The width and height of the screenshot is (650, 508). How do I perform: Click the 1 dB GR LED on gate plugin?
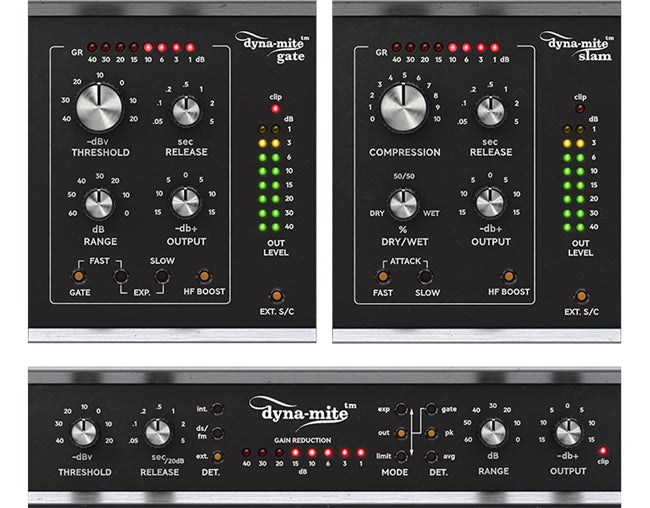tap(190, 47)
